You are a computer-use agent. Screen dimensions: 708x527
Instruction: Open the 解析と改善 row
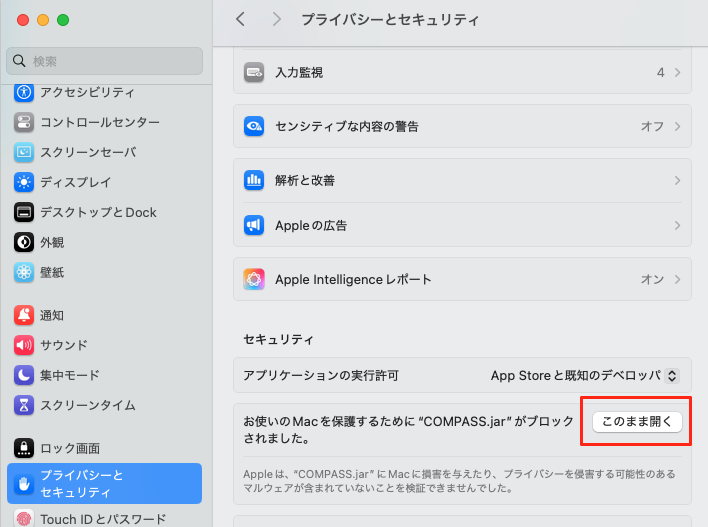[x=462, y=181]
